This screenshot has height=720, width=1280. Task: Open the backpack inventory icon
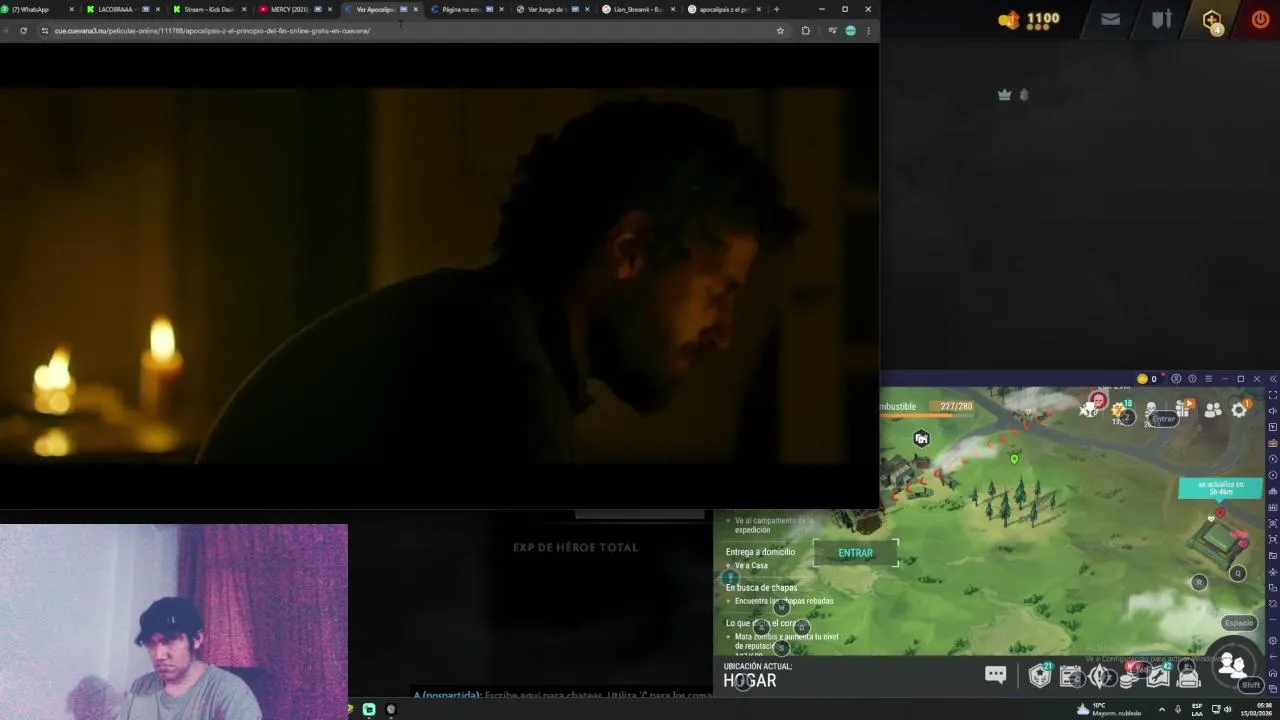click(1188, 677)
